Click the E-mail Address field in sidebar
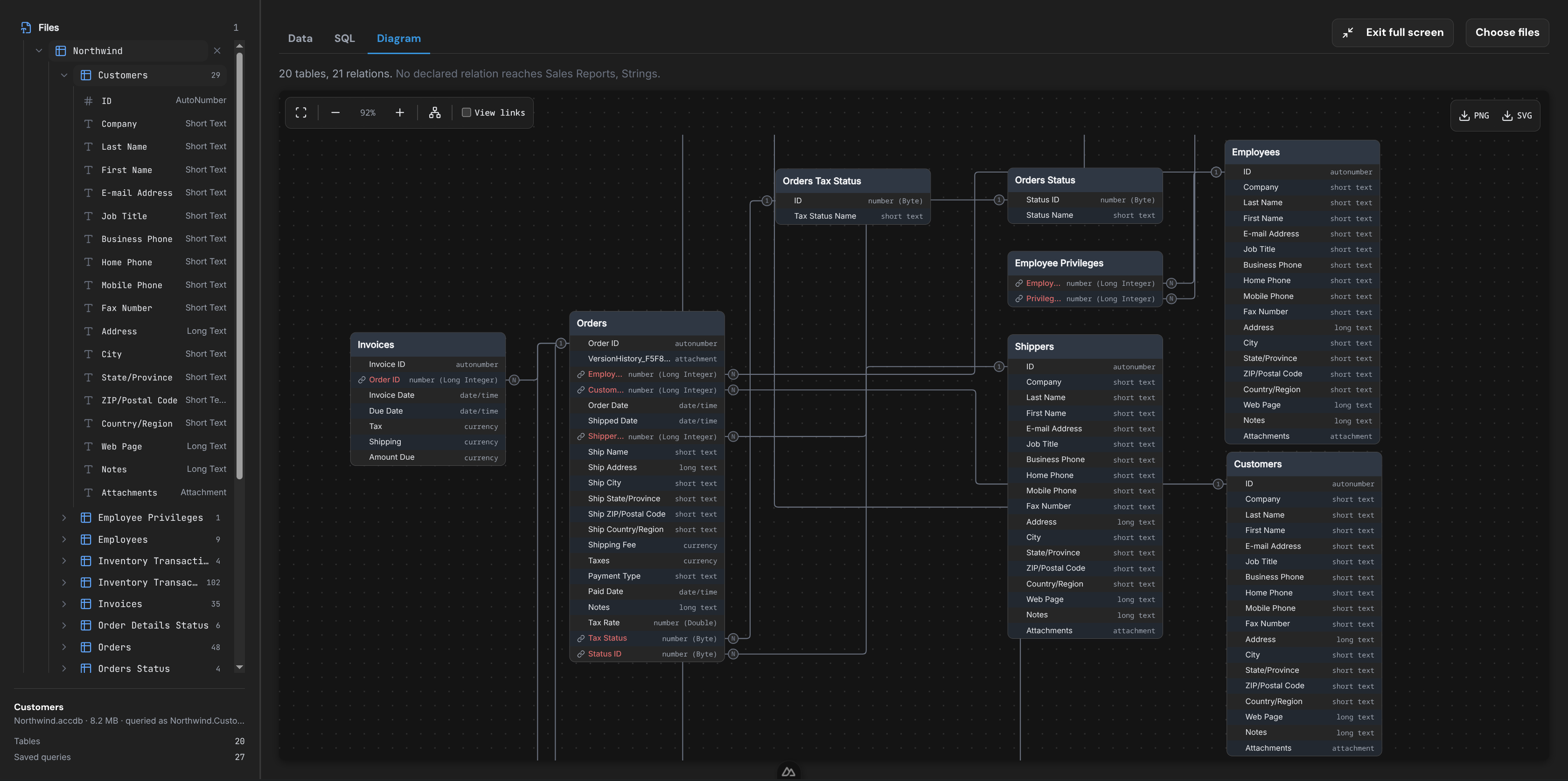The image size is (1568, 781). point(154,193)
